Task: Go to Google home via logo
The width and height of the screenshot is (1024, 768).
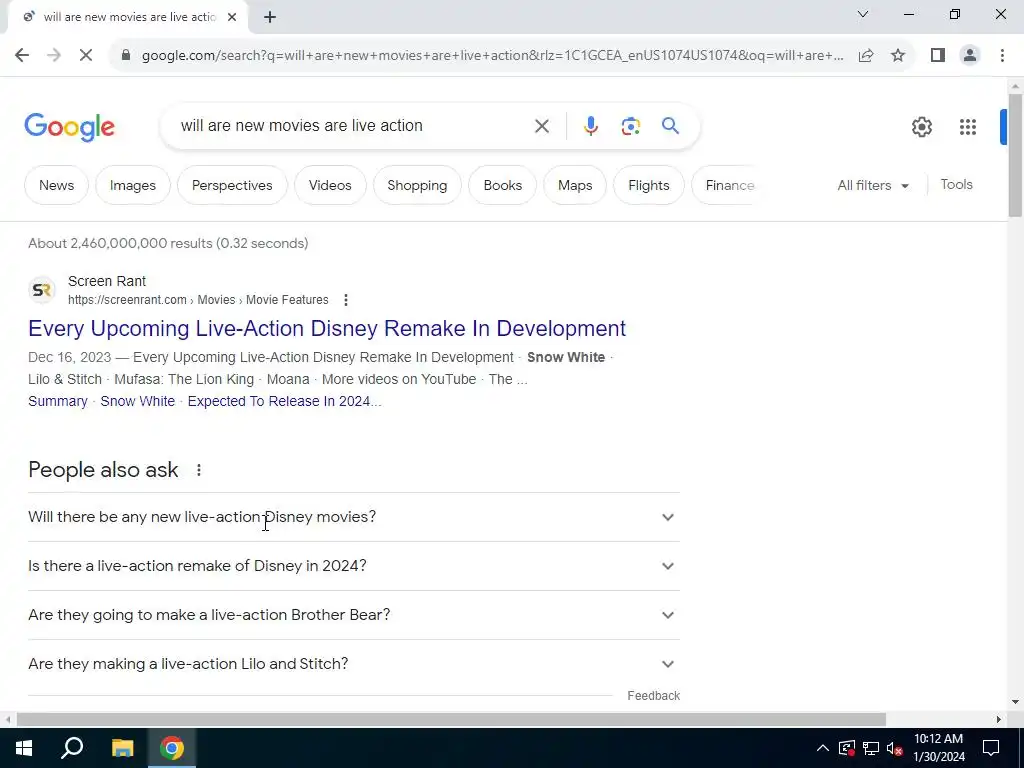Action: [69, 127]
